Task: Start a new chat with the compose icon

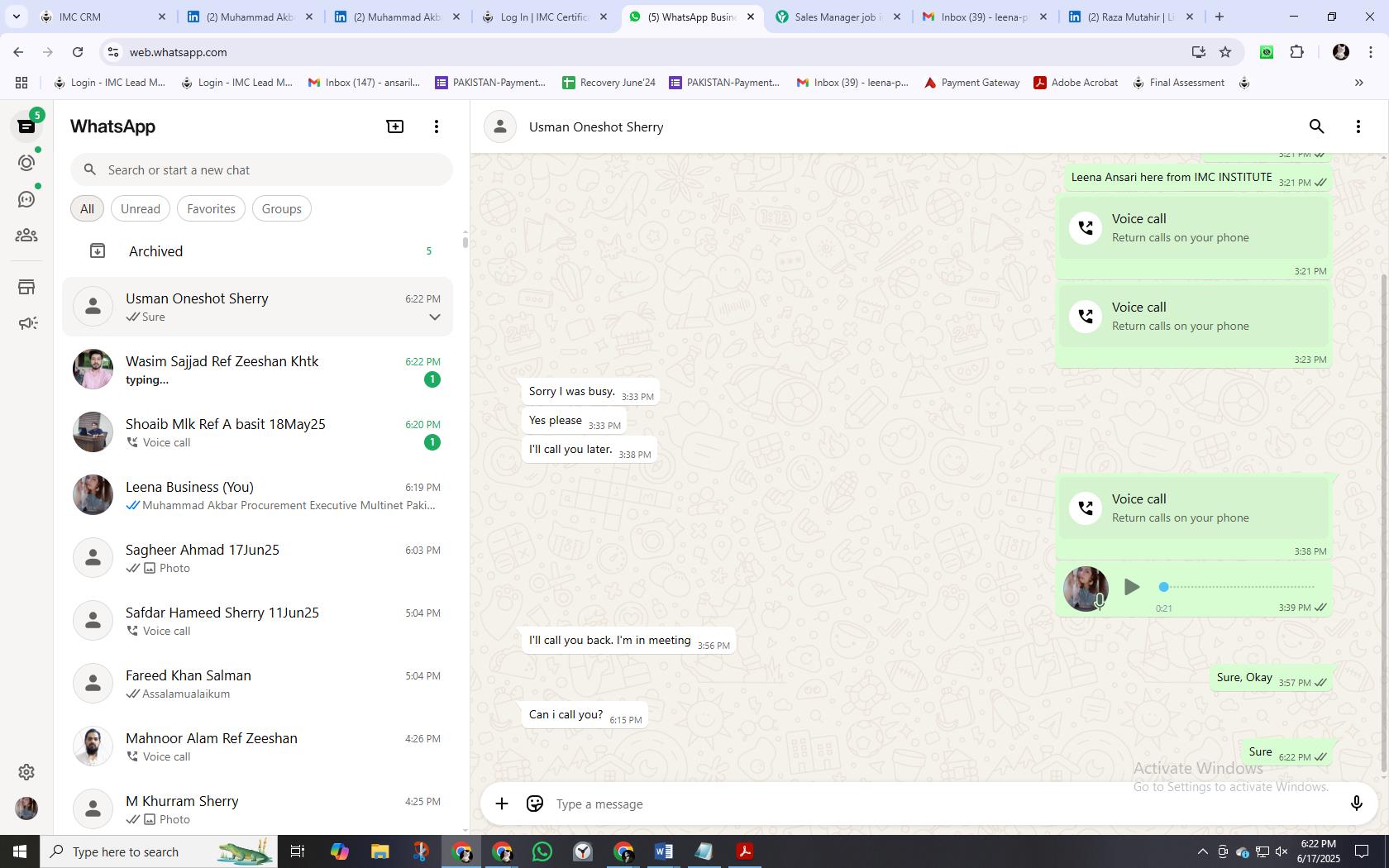Action: click(395, 126)
